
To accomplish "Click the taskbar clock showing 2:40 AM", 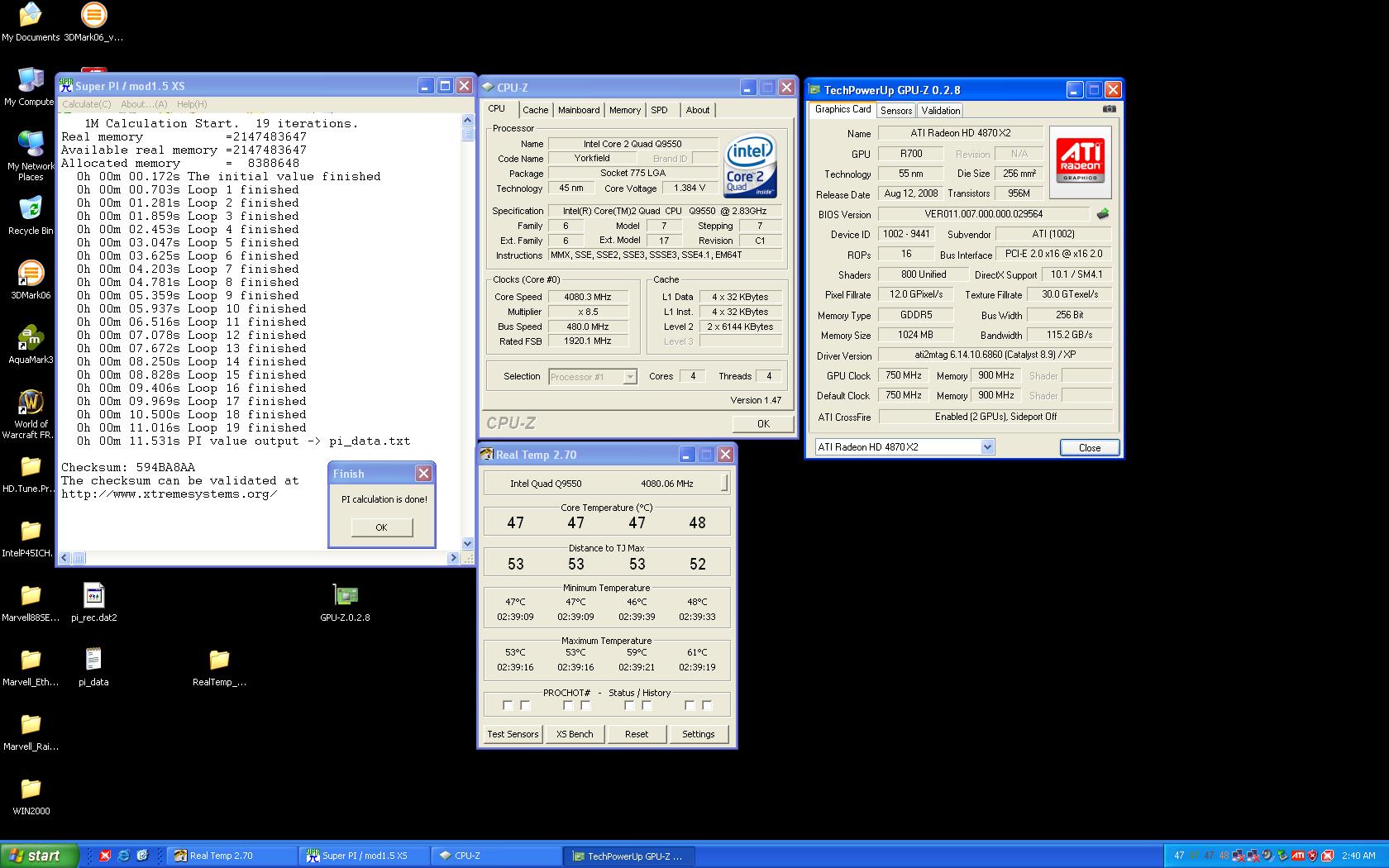I will point(1359,856).
